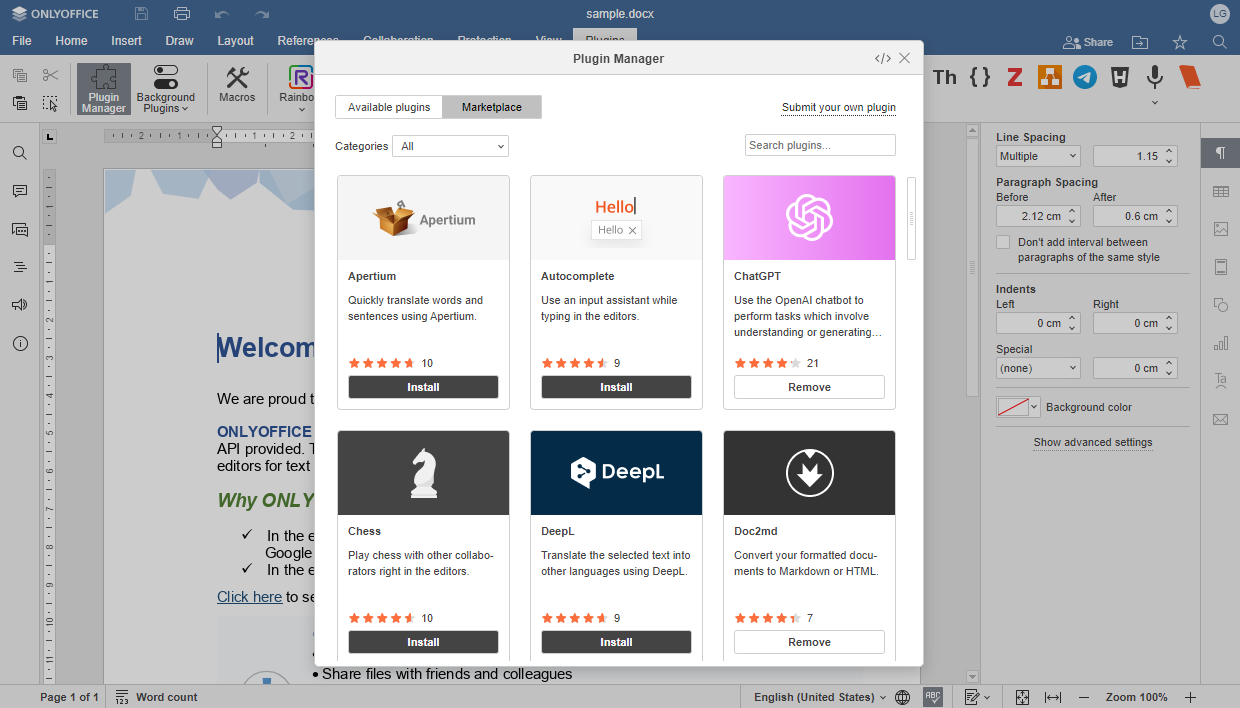Screen dimensions: 1240x708
Task: Install the DeepL plugin
Action: click(x=616, y=641)
